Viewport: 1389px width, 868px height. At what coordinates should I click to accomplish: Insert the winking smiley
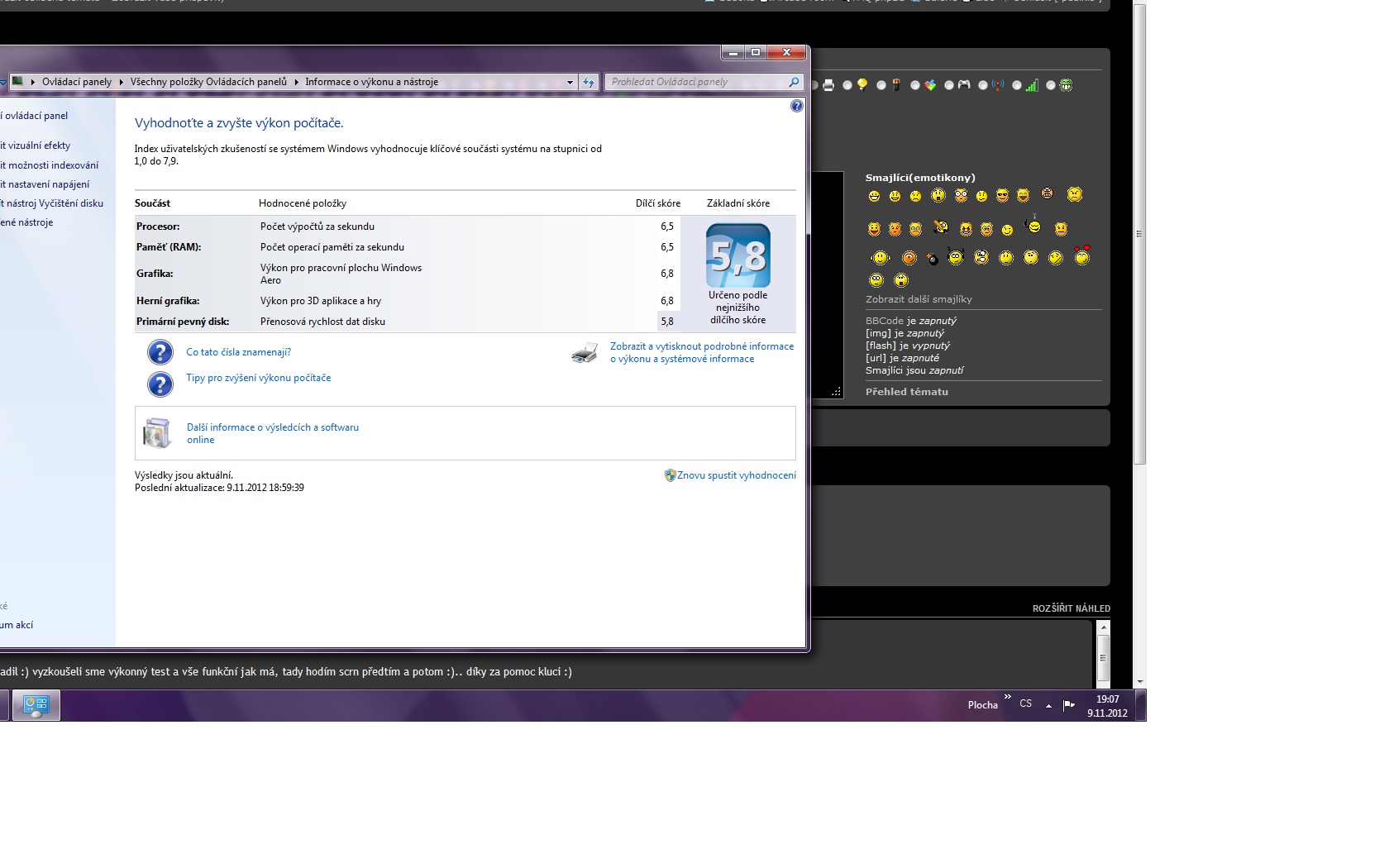click(1007, 230)
